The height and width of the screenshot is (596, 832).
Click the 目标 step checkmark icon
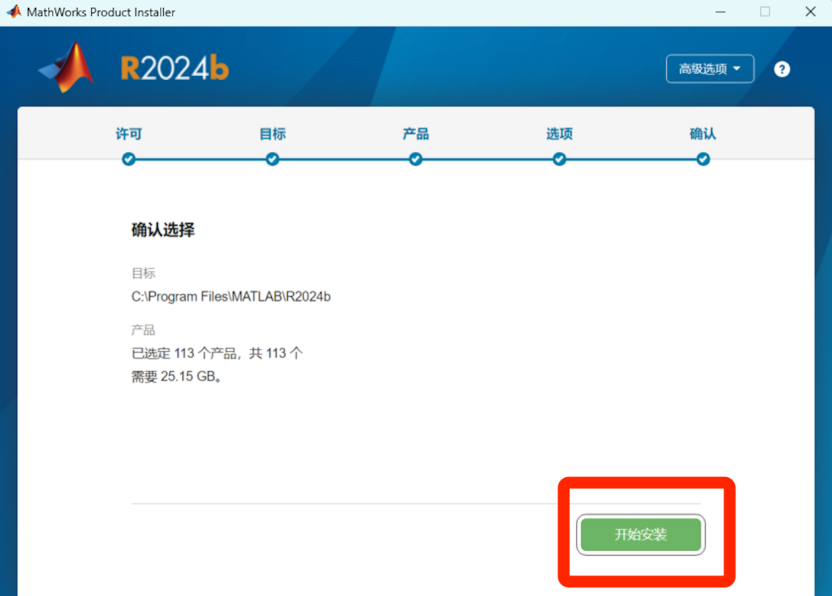coord(272,157)
